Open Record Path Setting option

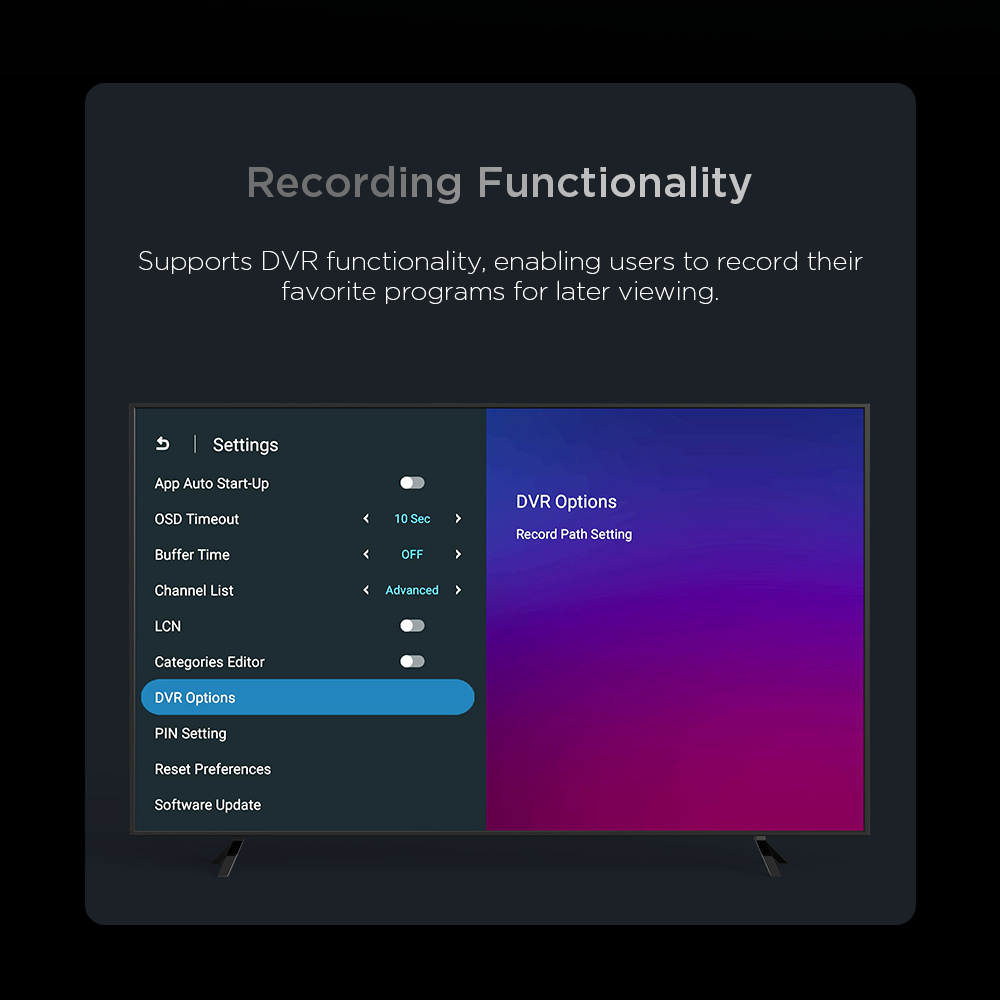tap(573, 534)
